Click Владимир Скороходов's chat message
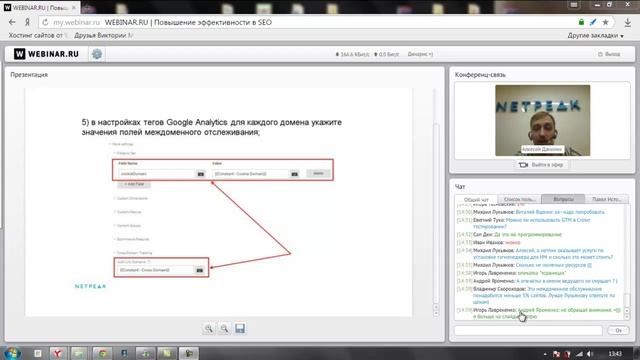 [x=536, y=295]
